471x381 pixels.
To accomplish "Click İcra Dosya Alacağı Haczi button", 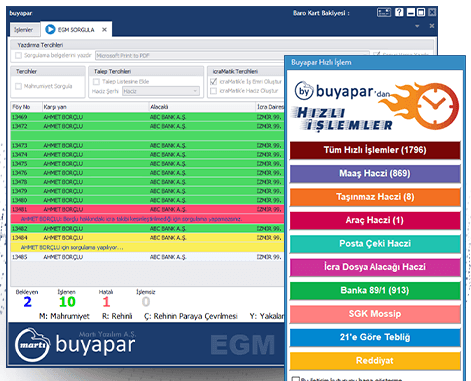I will (x=375, y=267).
